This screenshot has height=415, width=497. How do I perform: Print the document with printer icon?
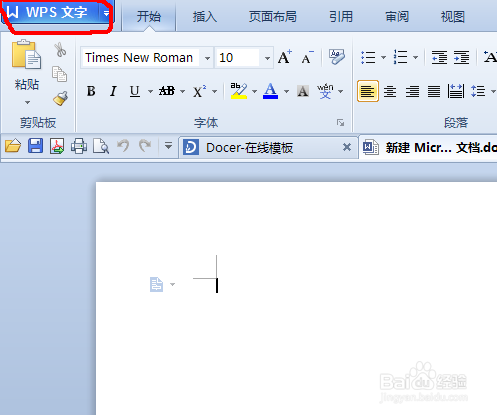click(79, 146)
